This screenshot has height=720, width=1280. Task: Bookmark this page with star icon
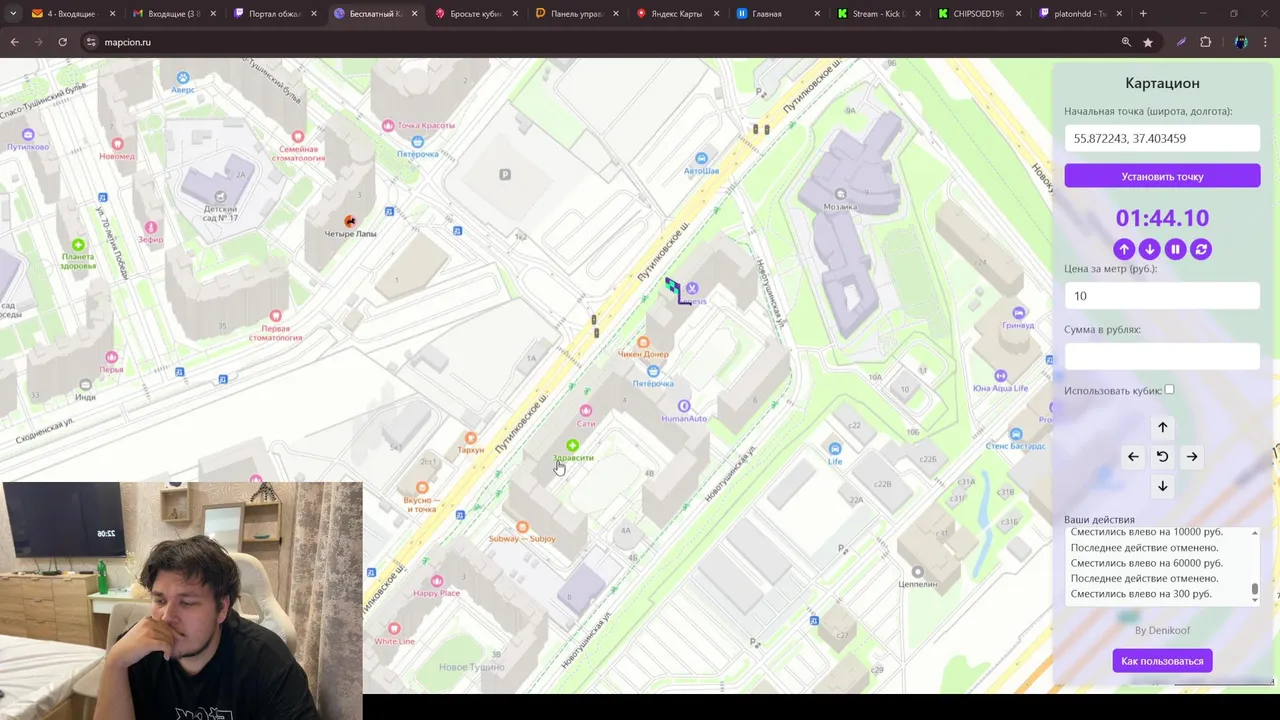tap(1148, 42)
